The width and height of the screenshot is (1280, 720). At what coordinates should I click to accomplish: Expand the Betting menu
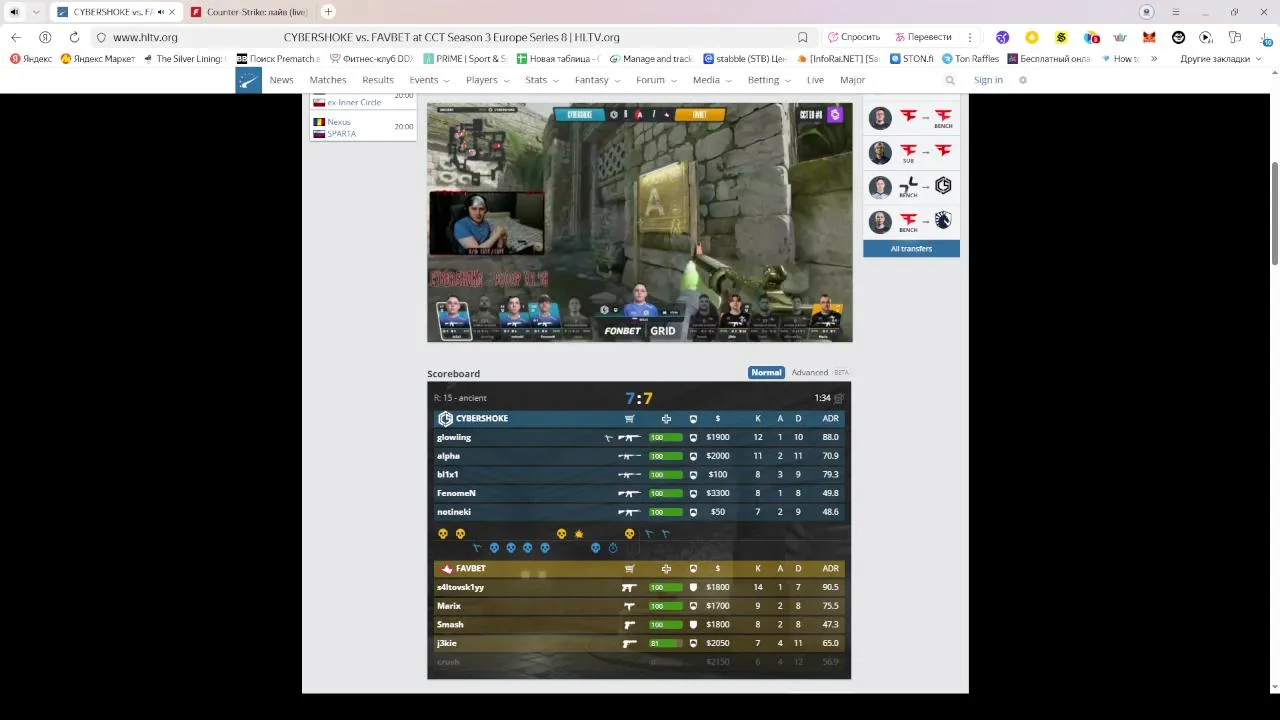(769, 80)
